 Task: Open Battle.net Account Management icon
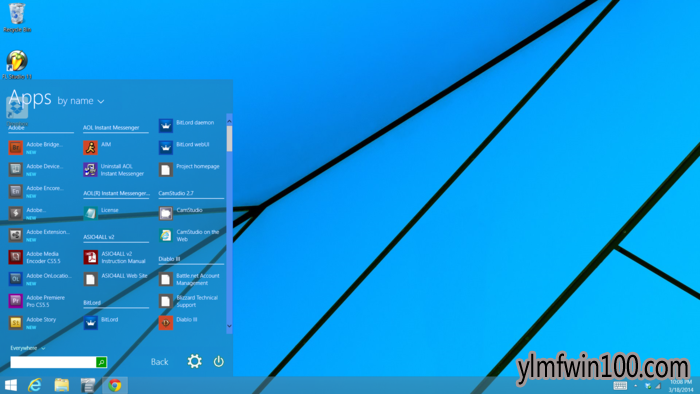click(166, 278)
